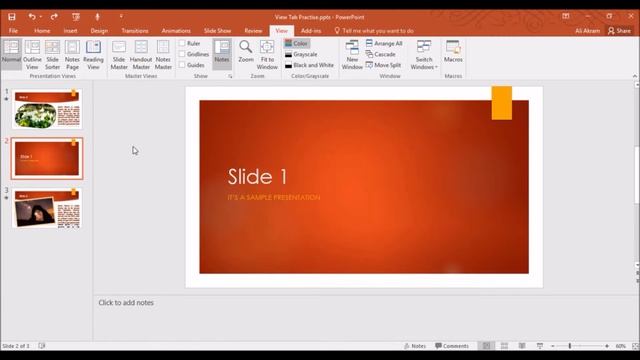Switch to the Home tab
This screenshot has height=360, width=640.
[x=42, y=31]
